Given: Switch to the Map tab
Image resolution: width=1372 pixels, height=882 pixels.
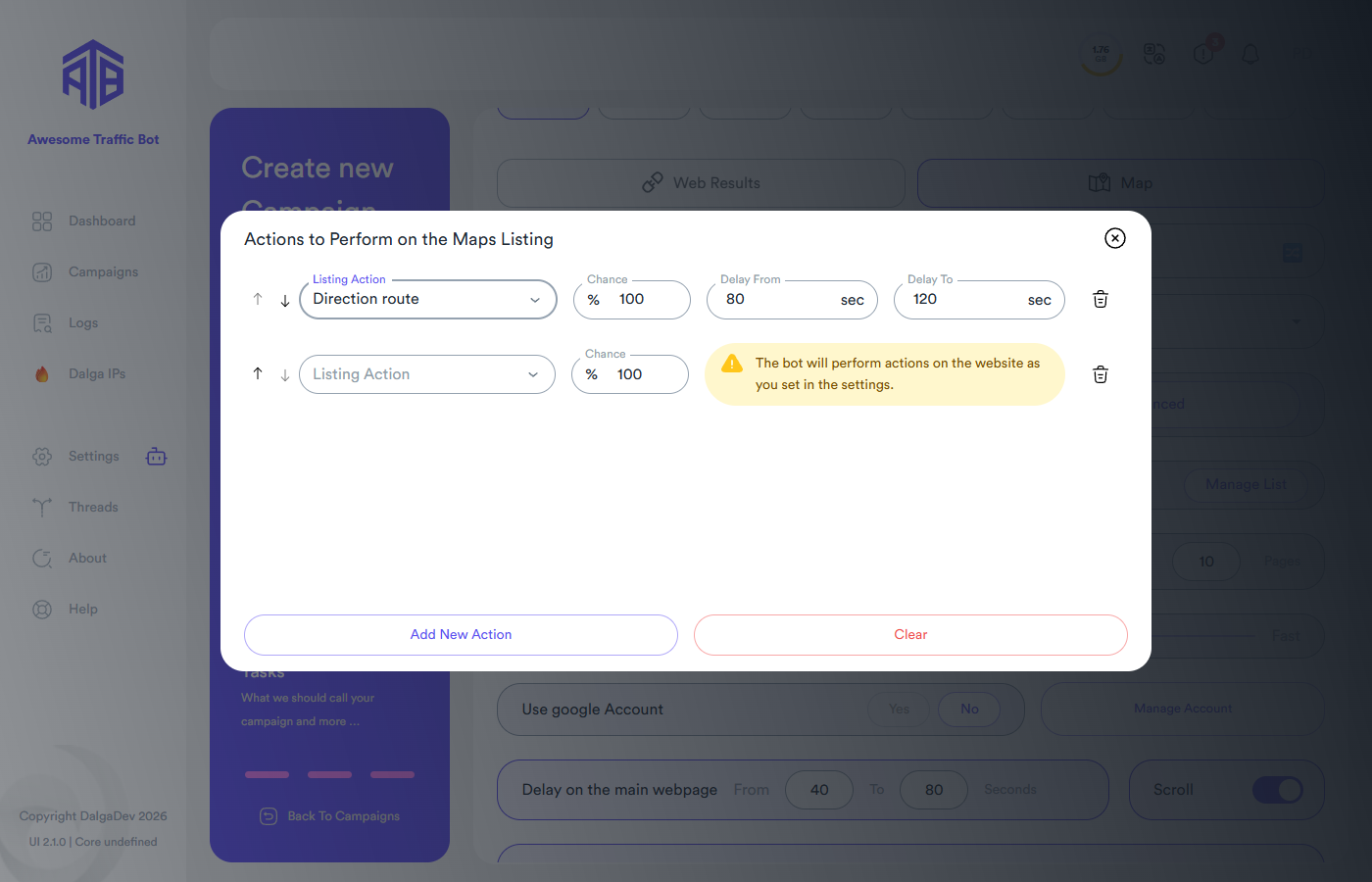Looking at the screenshot, I should click(x=1120, y=183).
